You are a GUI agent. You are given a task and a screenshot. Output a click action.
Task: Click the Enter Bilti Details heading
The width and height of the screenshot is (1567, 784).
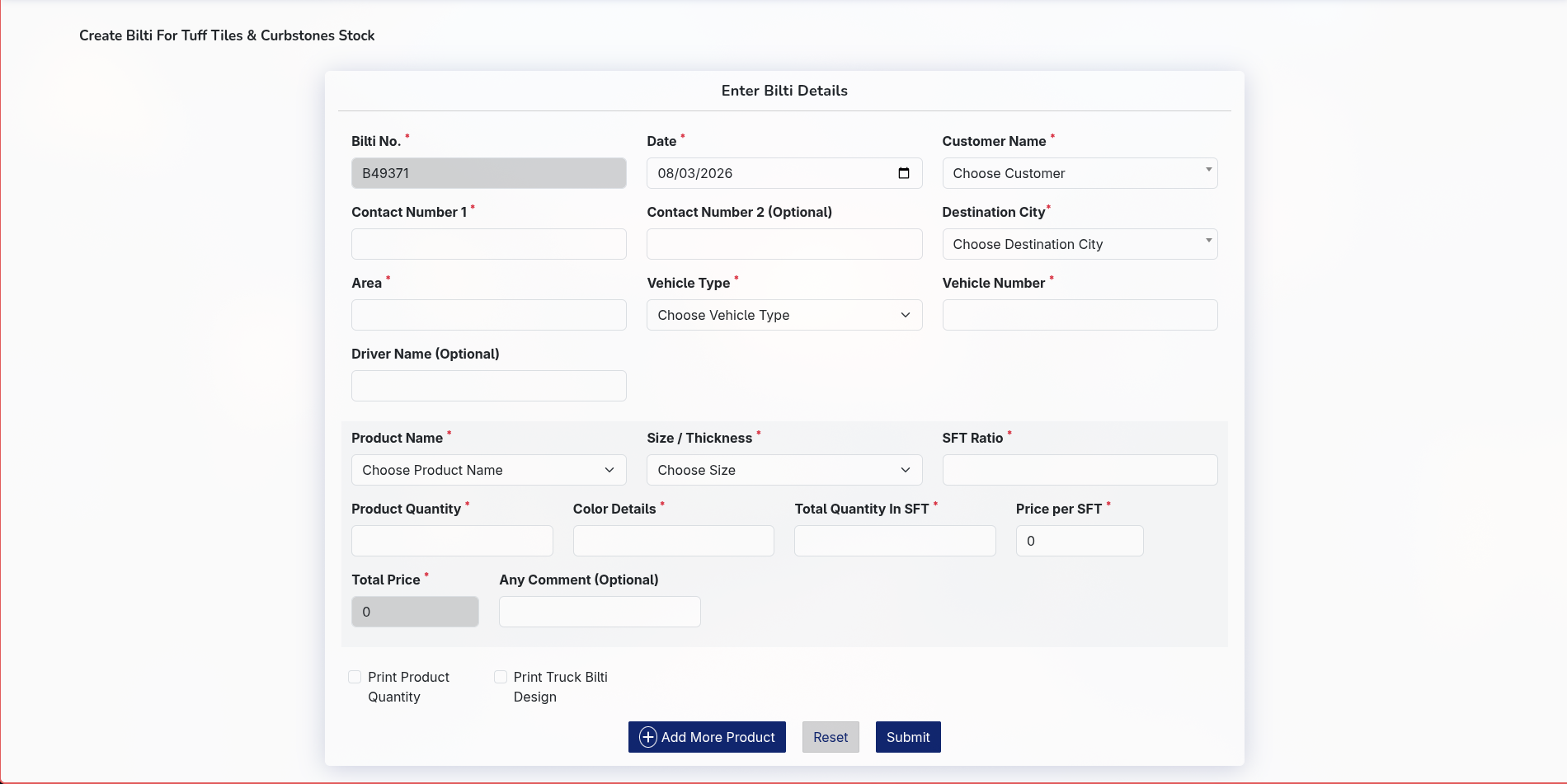[x=784, y=91]
